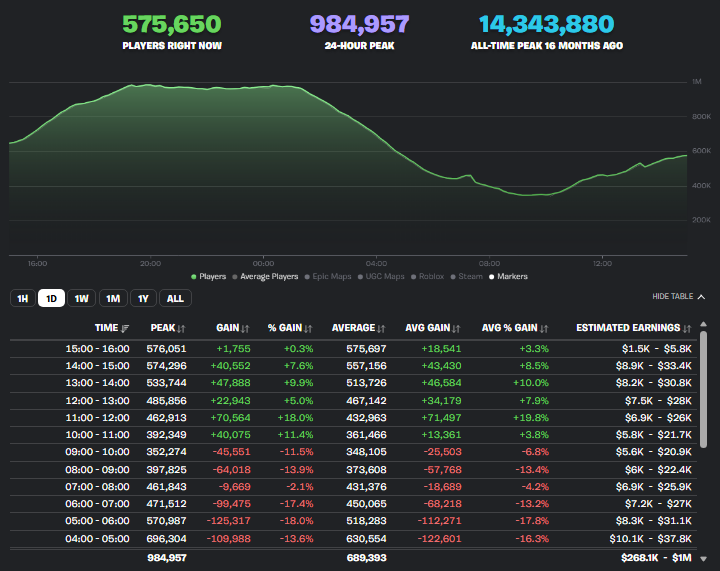
Task: Select the 12:00 - 13:00 row time
Action: (x=97, y=401)
